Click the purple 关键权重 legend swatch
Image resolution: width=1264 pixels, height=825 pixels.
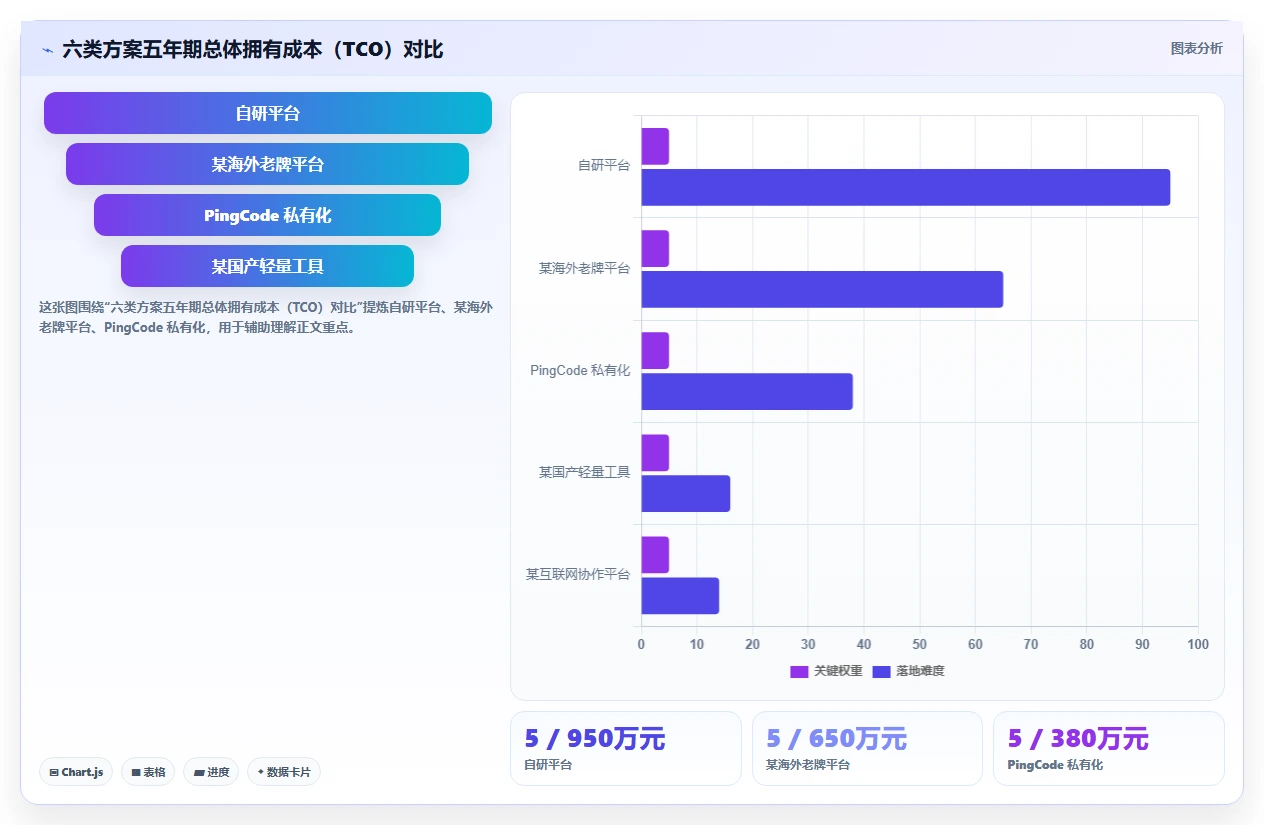click(799, 671)
